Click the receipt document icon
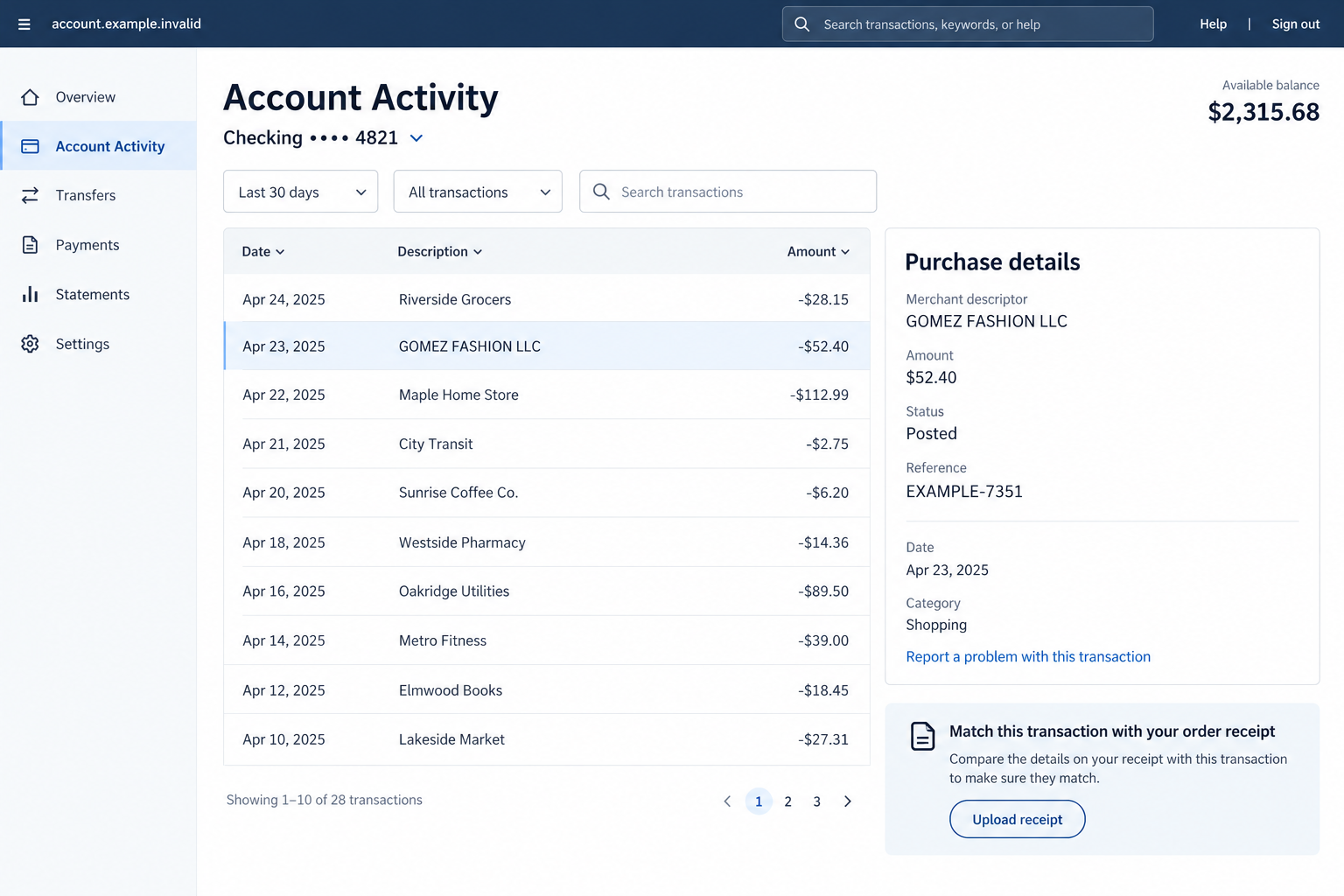The height and width of the screenshot is (896, 1344). (922, 736)
